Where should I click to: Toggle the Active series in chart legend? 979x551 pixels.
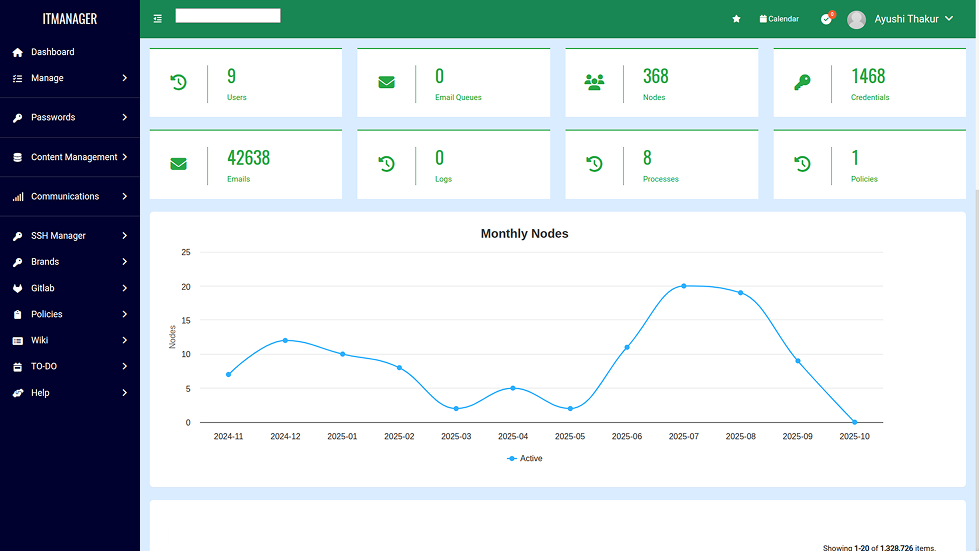point(525,458)
